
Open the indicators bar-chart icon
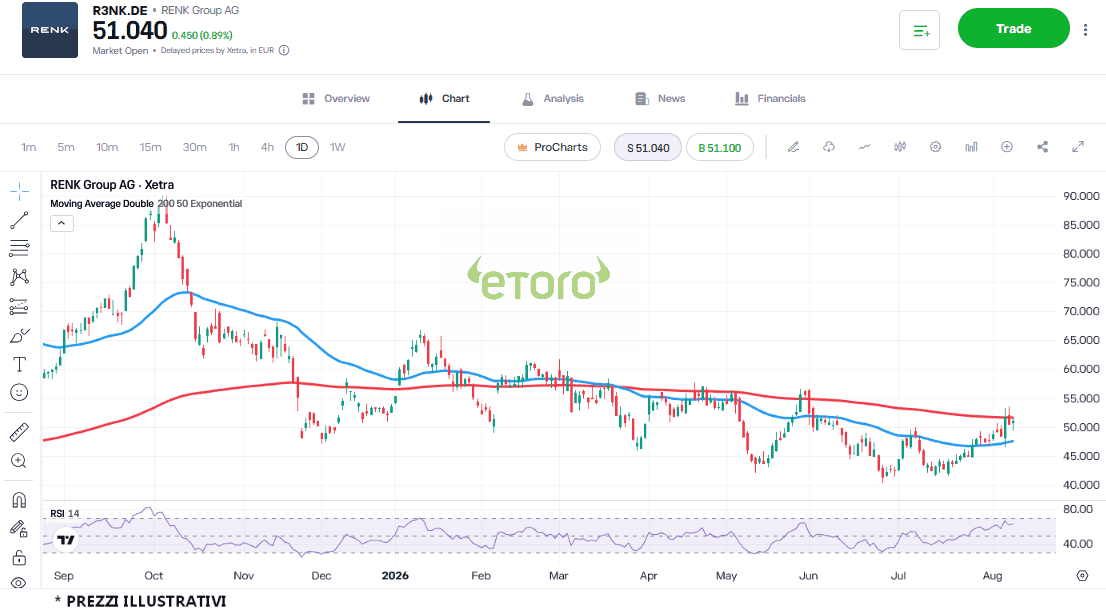(x=971, y=147)
